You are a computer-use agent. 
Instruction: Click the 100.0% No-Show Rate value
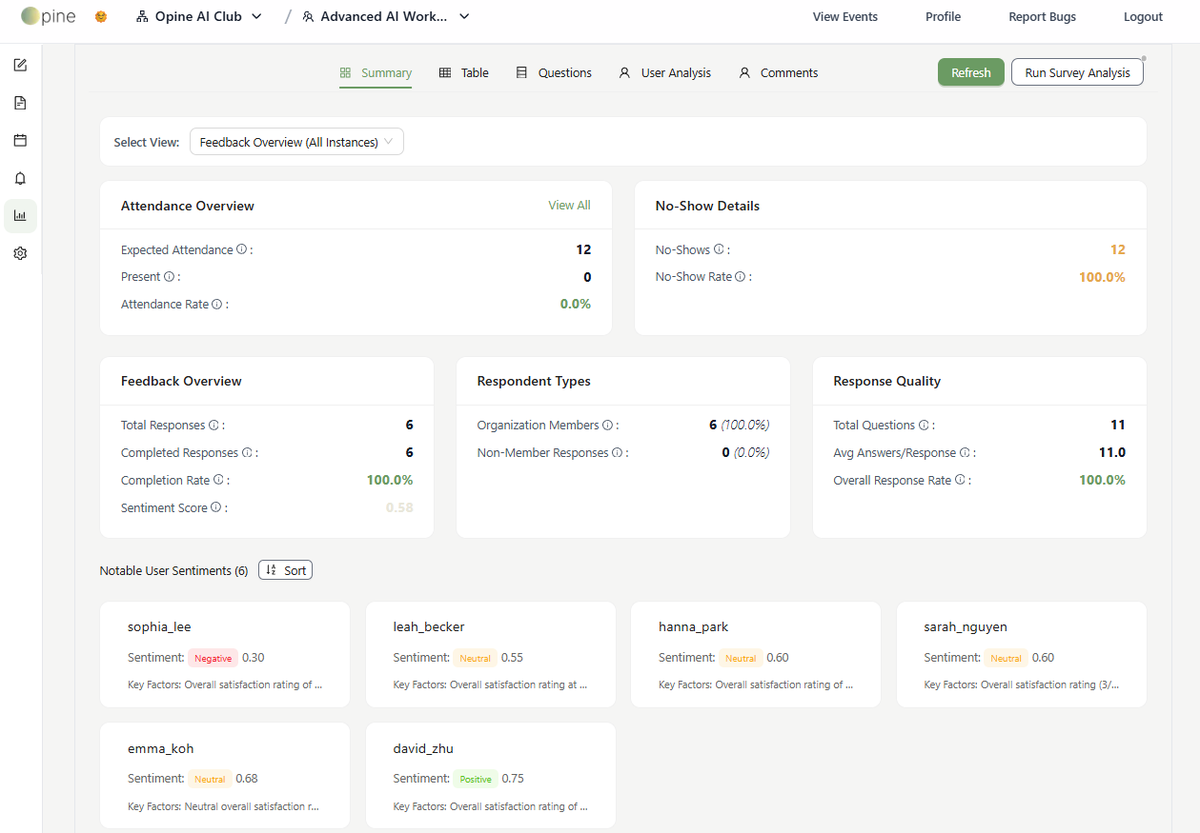[1102, 277]
